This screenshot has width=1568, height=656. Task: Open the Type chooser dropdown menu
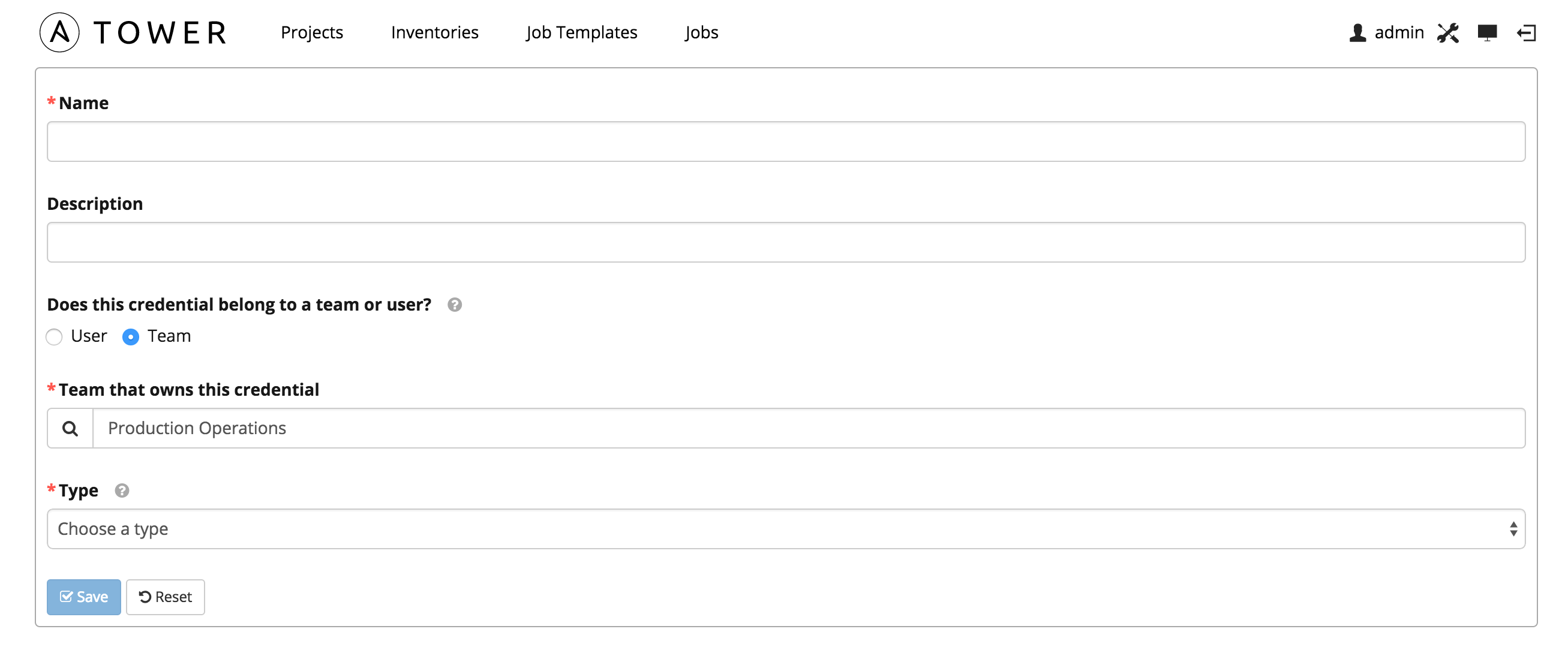coord(785,528)
